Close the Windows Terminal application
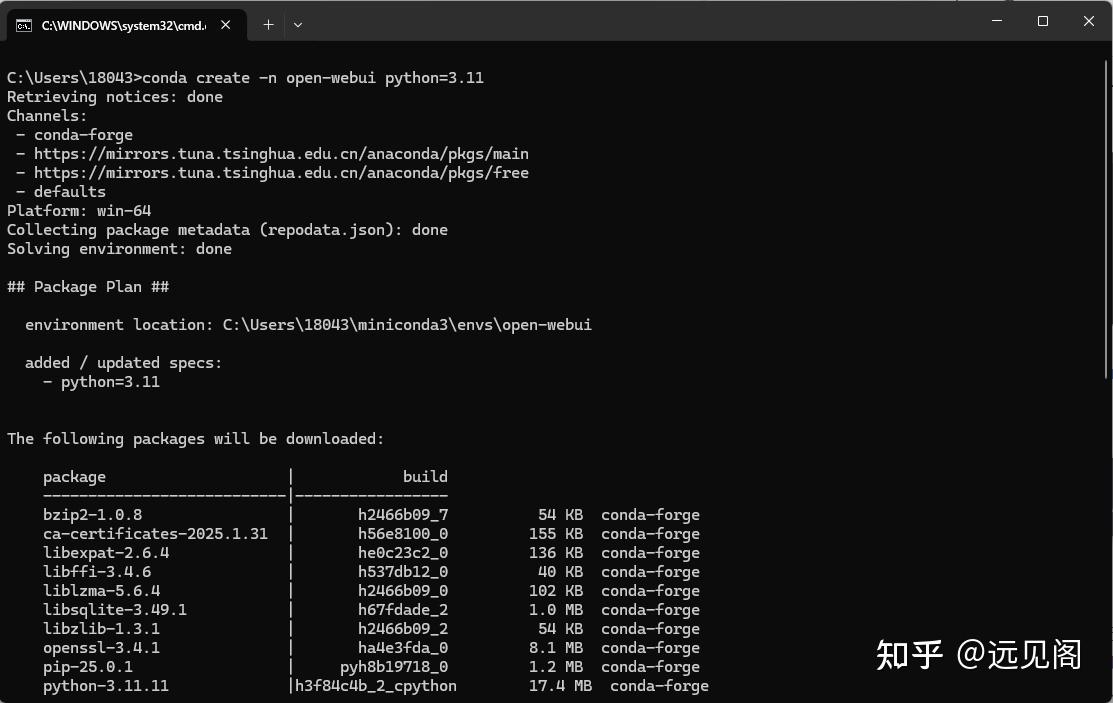This screenshot has height=703, width=1113. (x=1088, y=20)
